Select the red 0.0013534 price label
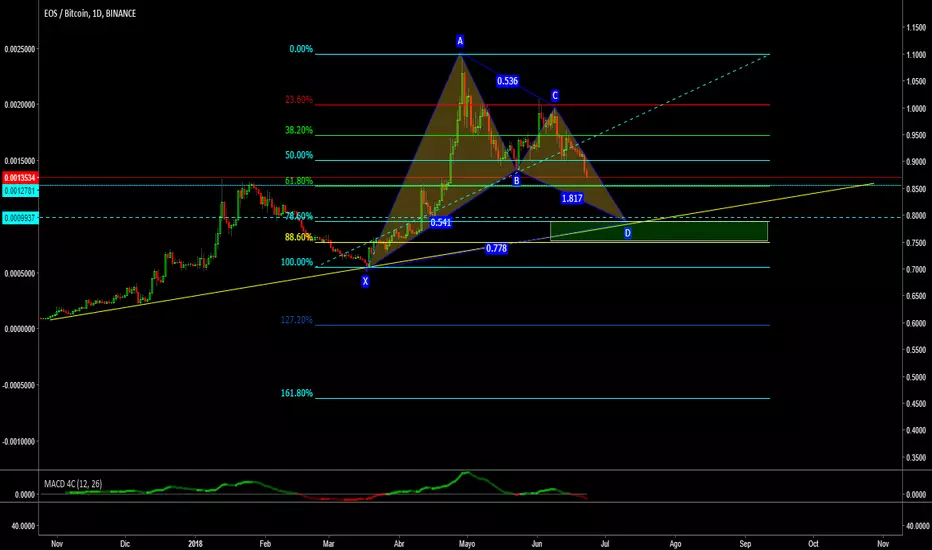 click(x=21, y=178)
